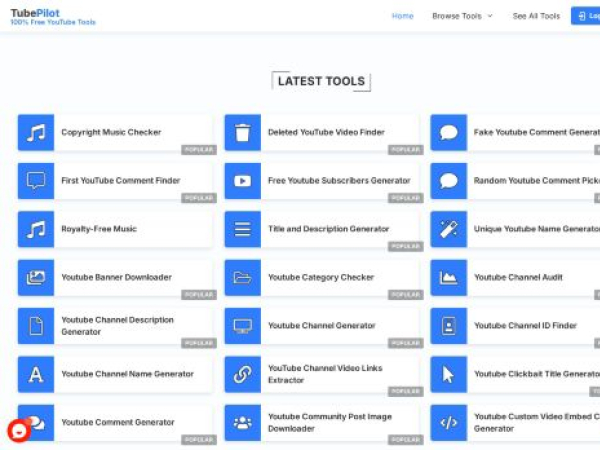Screen dimensions: 600x450
Task: Click the Youtube Community Post Image Downloader people icon
Action: coord(243,422)
